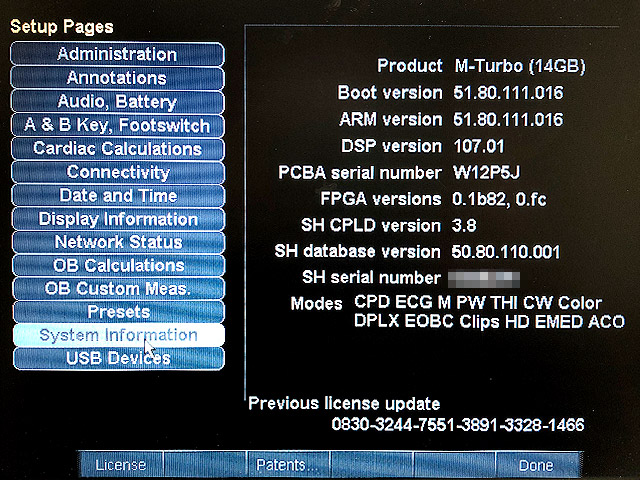
Task: Open the Patents... button
Action: point(287,464)
